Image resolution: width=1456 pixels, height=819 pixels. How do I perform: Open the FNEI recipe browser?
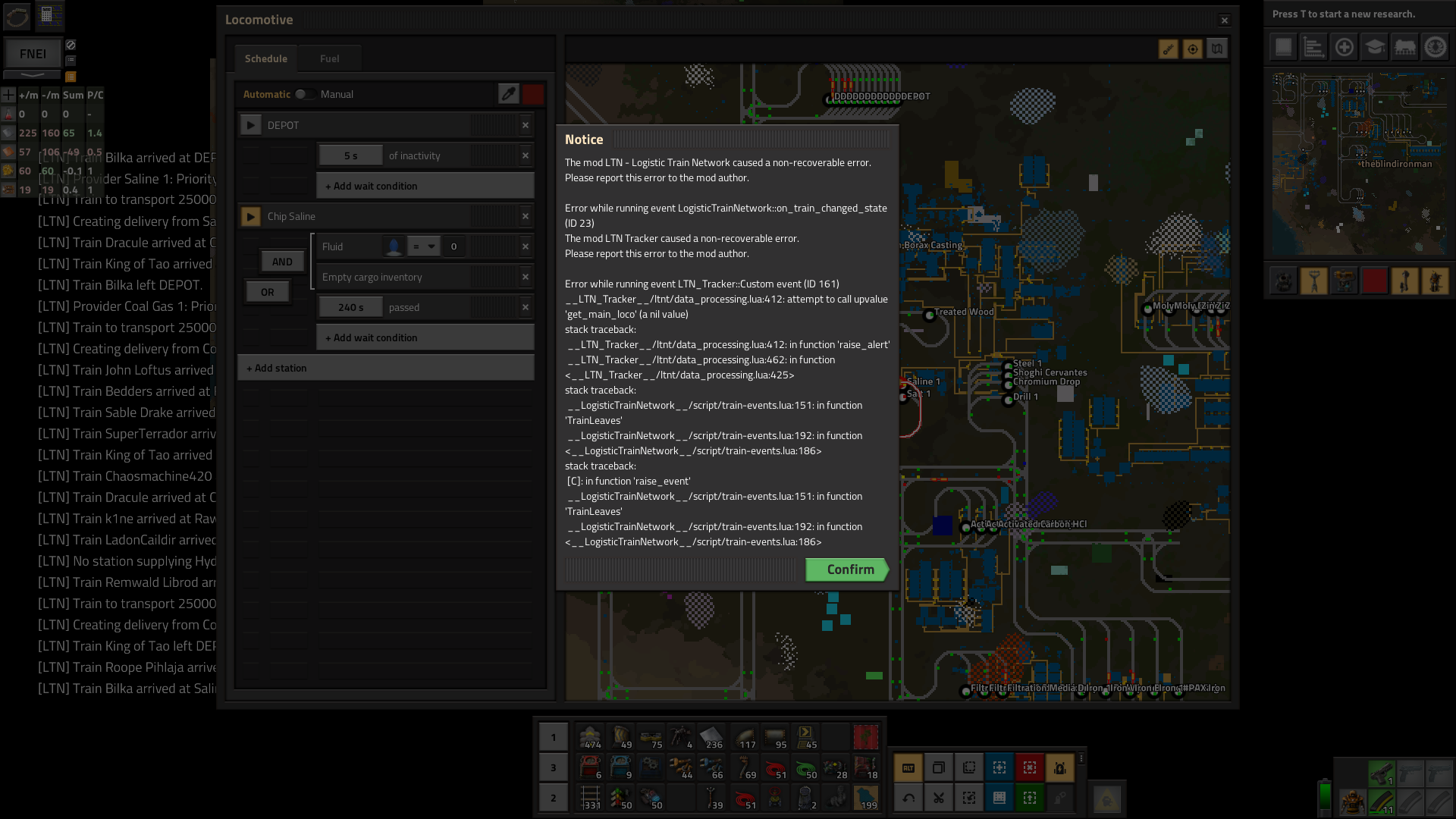tap(33, 54)
